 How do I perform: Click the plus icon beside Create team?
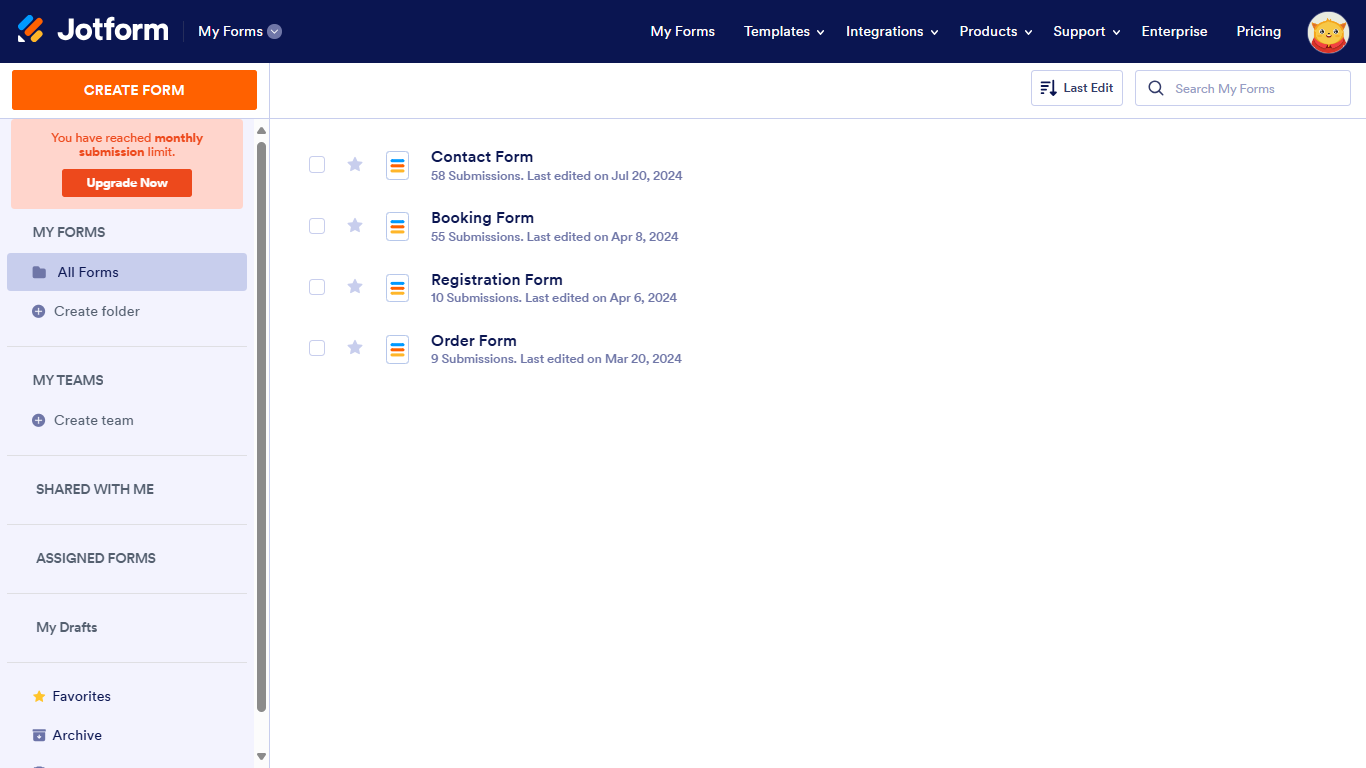tap(39, 420)
